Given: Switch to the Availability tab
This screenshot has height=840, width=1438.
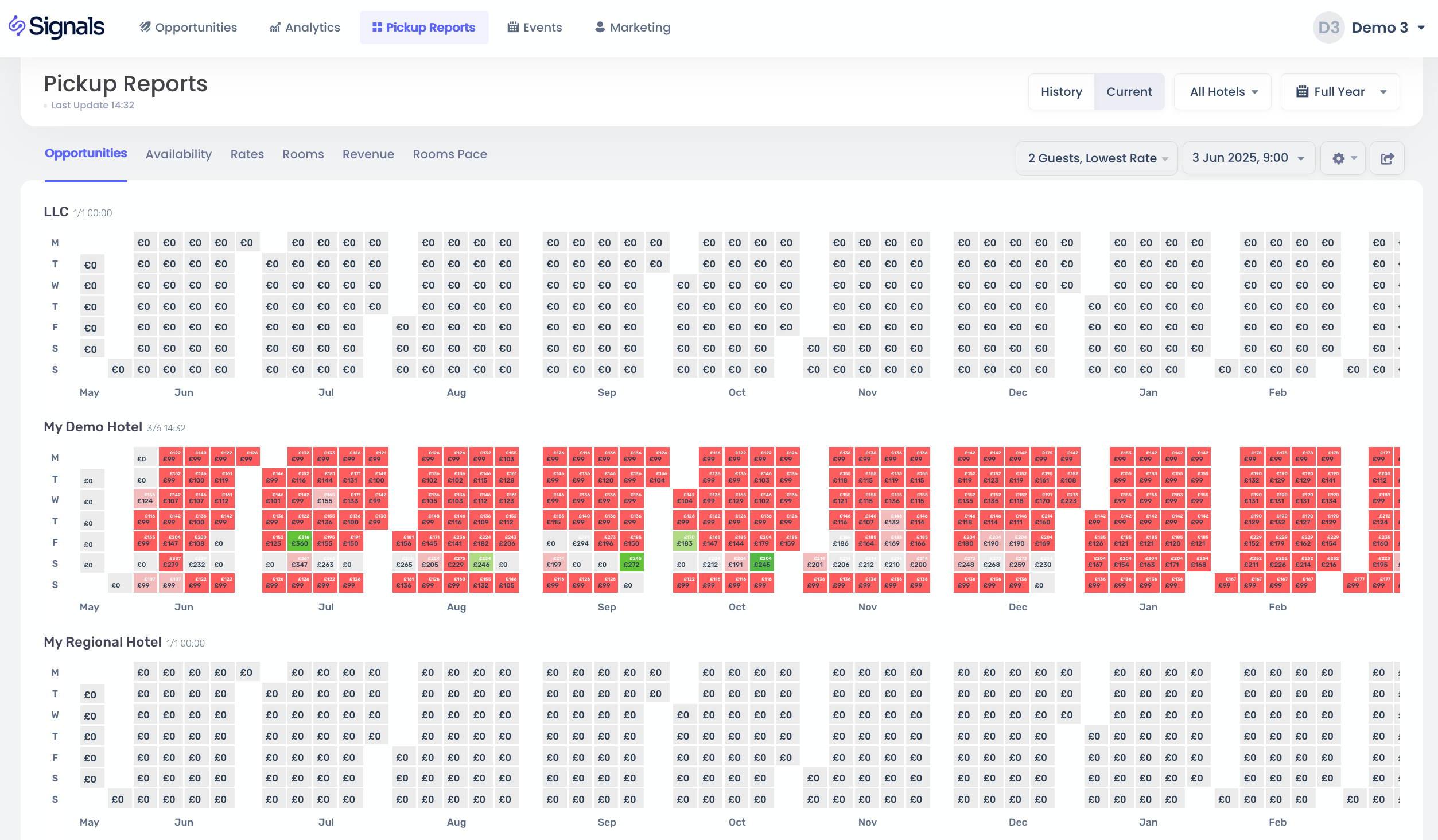Looking at the screenshot, I should (178, 154).
